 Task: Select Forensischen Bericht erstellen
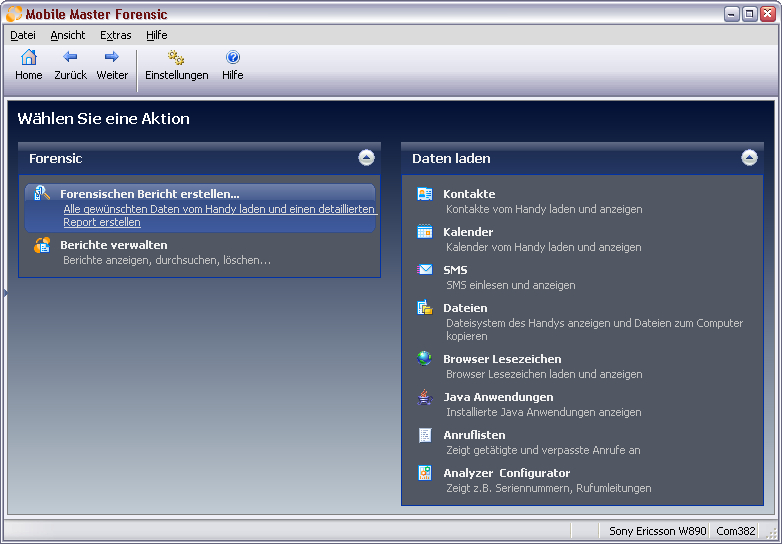[x=149, y=194]
